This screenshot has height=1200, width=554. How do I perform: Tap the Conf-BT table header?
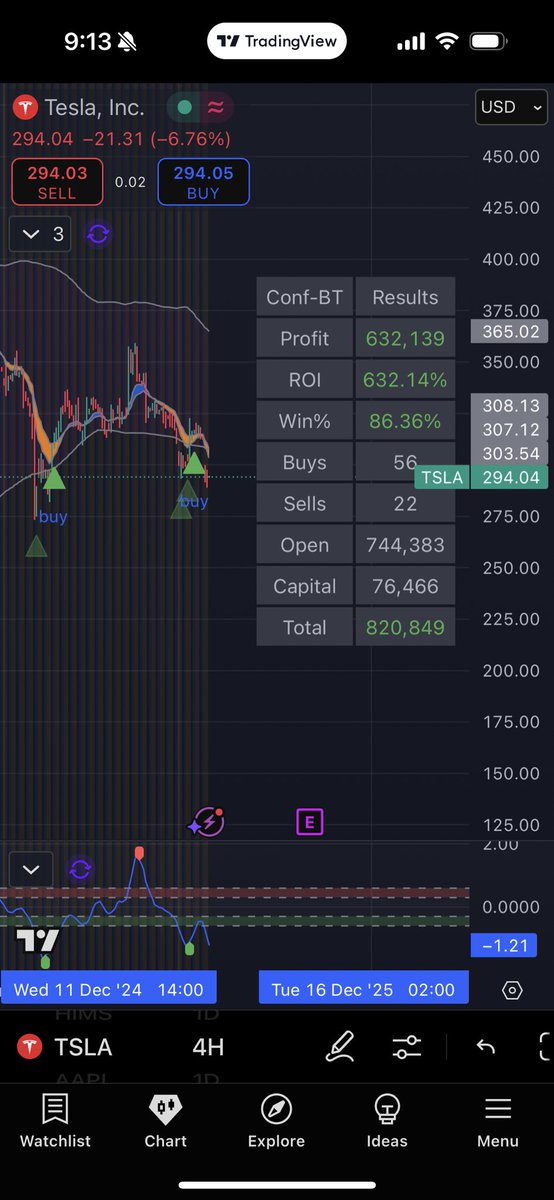click(x=304, y=297)
